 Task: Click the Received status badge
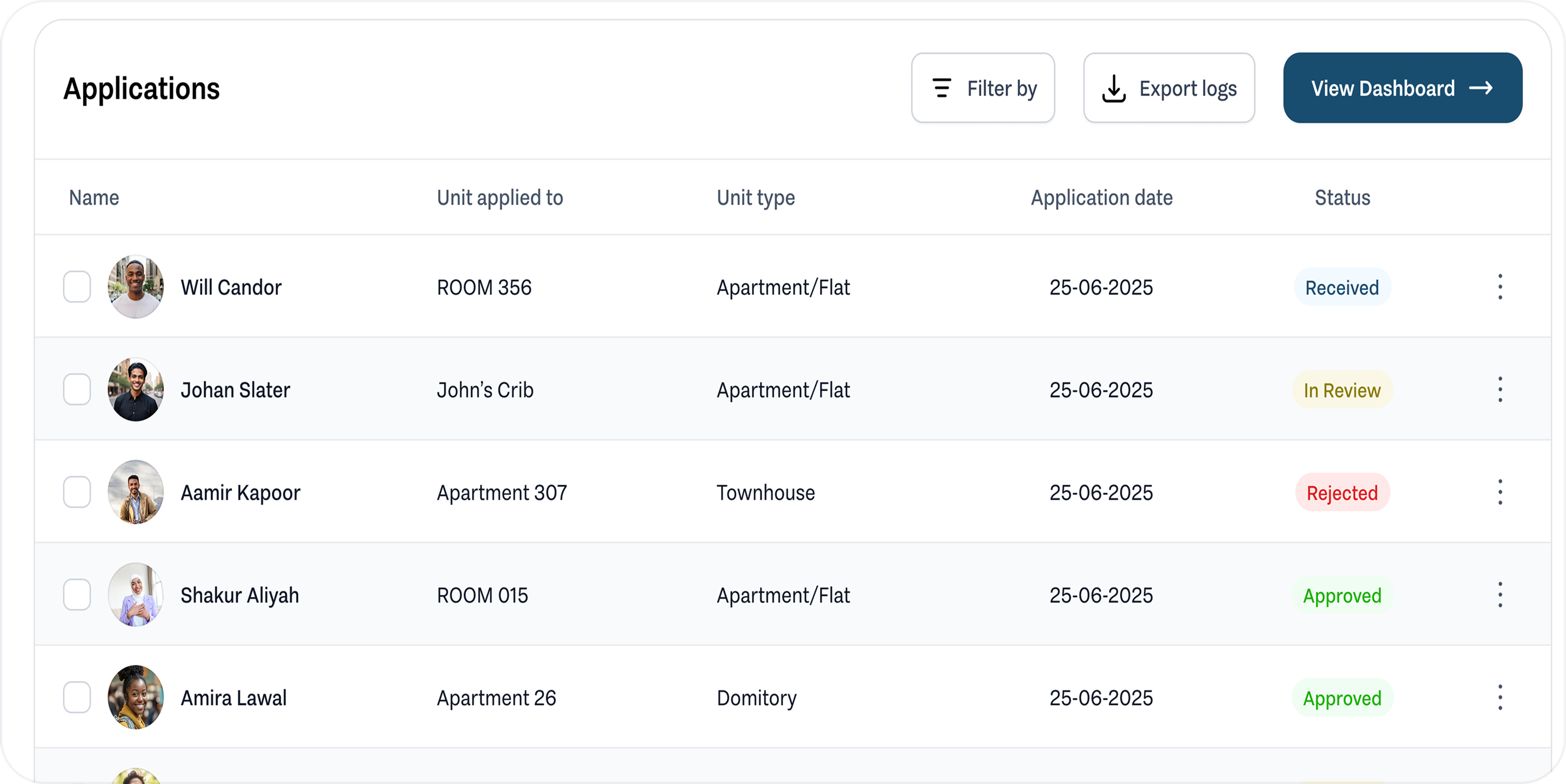(1342, 288)
